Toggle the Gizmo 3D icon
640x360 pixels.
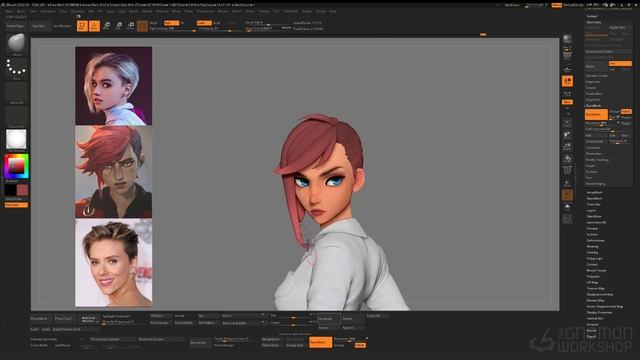click(x=142, y=26)
